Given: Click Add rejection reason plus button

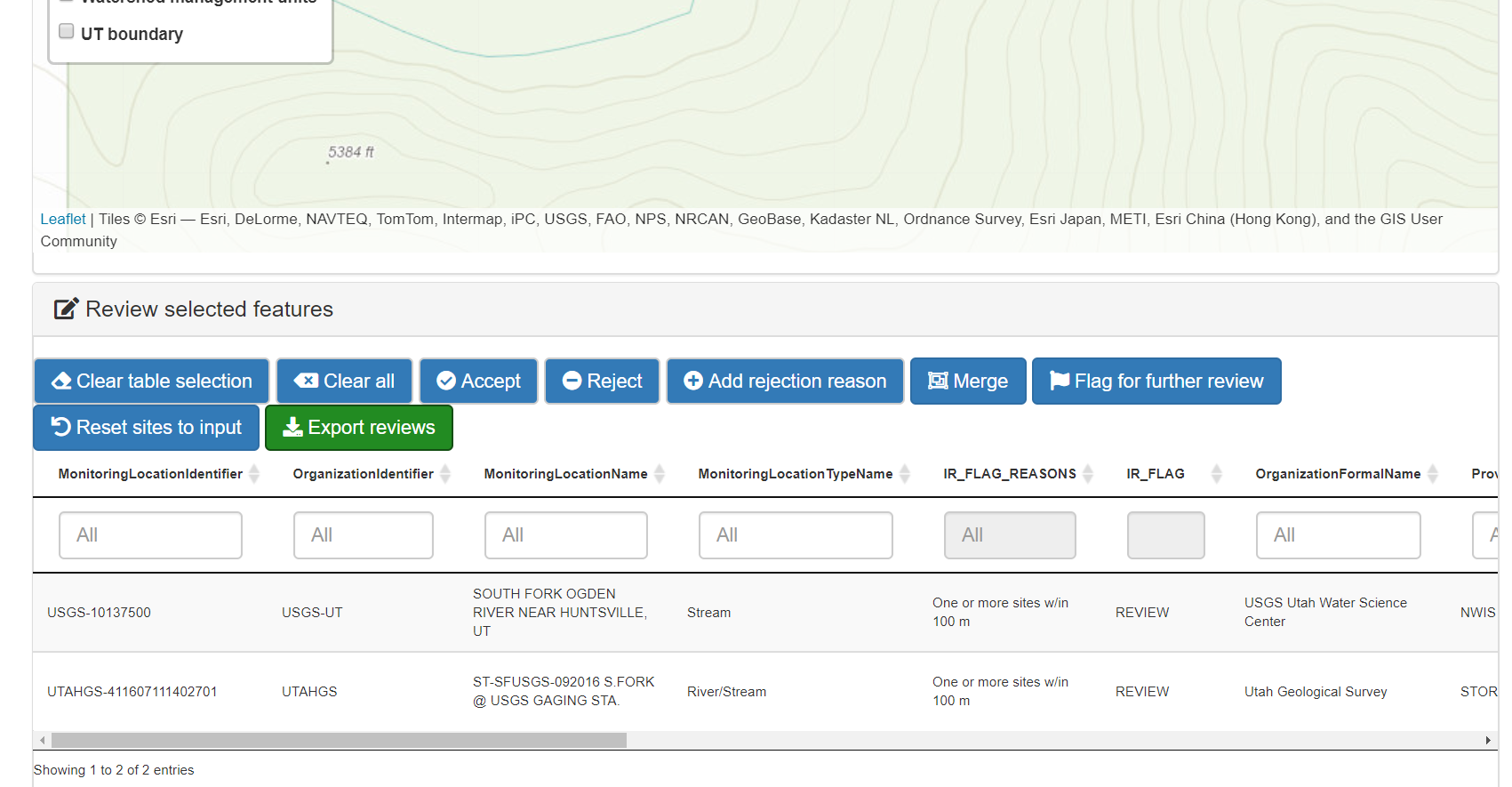Looking at the screenshot, I should [x=784, y=381].
